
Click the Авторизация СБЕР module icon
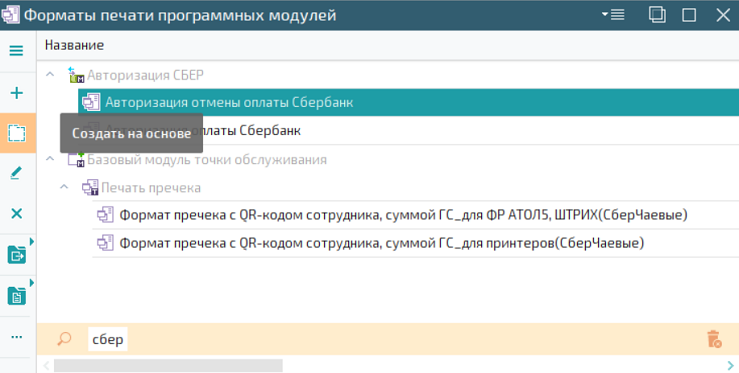pos(76,75)
